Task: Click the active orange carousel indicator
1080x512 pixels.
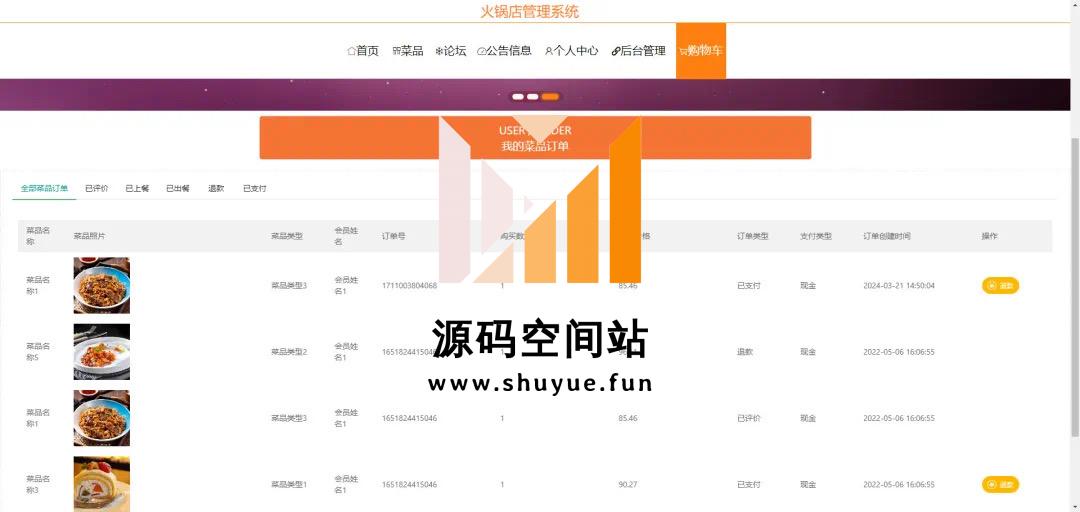Action: pyautogui.click(x=550, y=96)
